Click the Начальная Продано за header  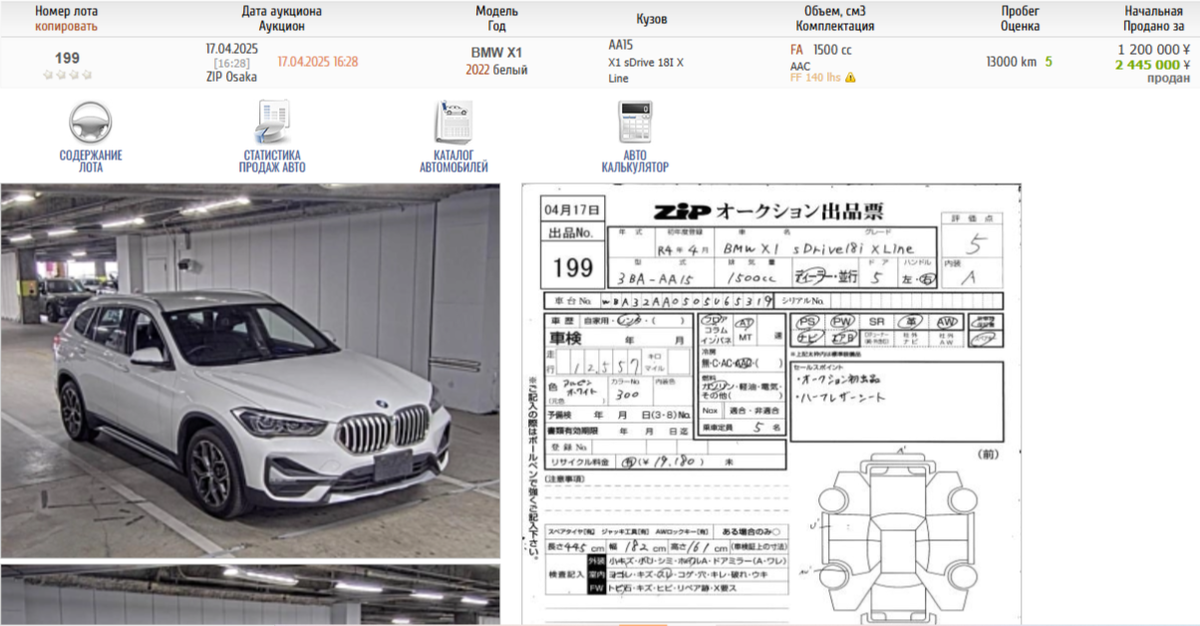point(1153,19)
